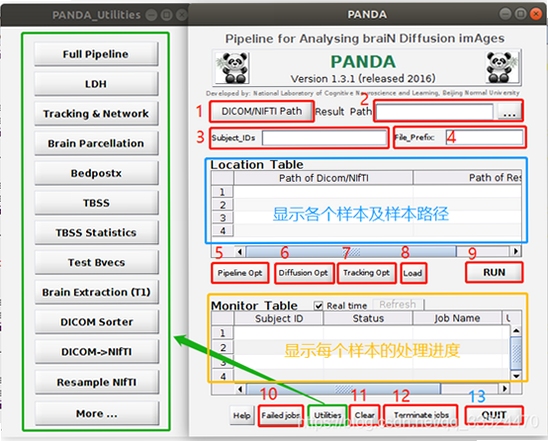Show Failed jobs

(280, 415)
